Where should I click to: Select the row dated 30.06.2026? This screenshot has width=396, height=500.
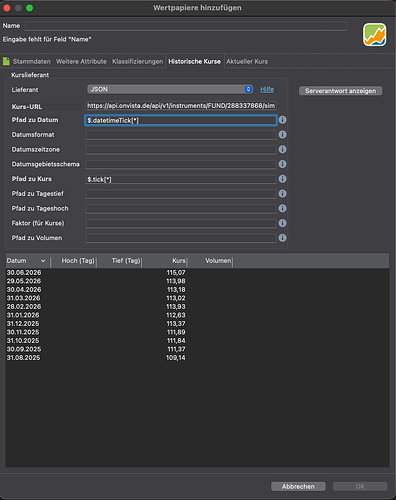pyautogui.click(x=197, y=273)
